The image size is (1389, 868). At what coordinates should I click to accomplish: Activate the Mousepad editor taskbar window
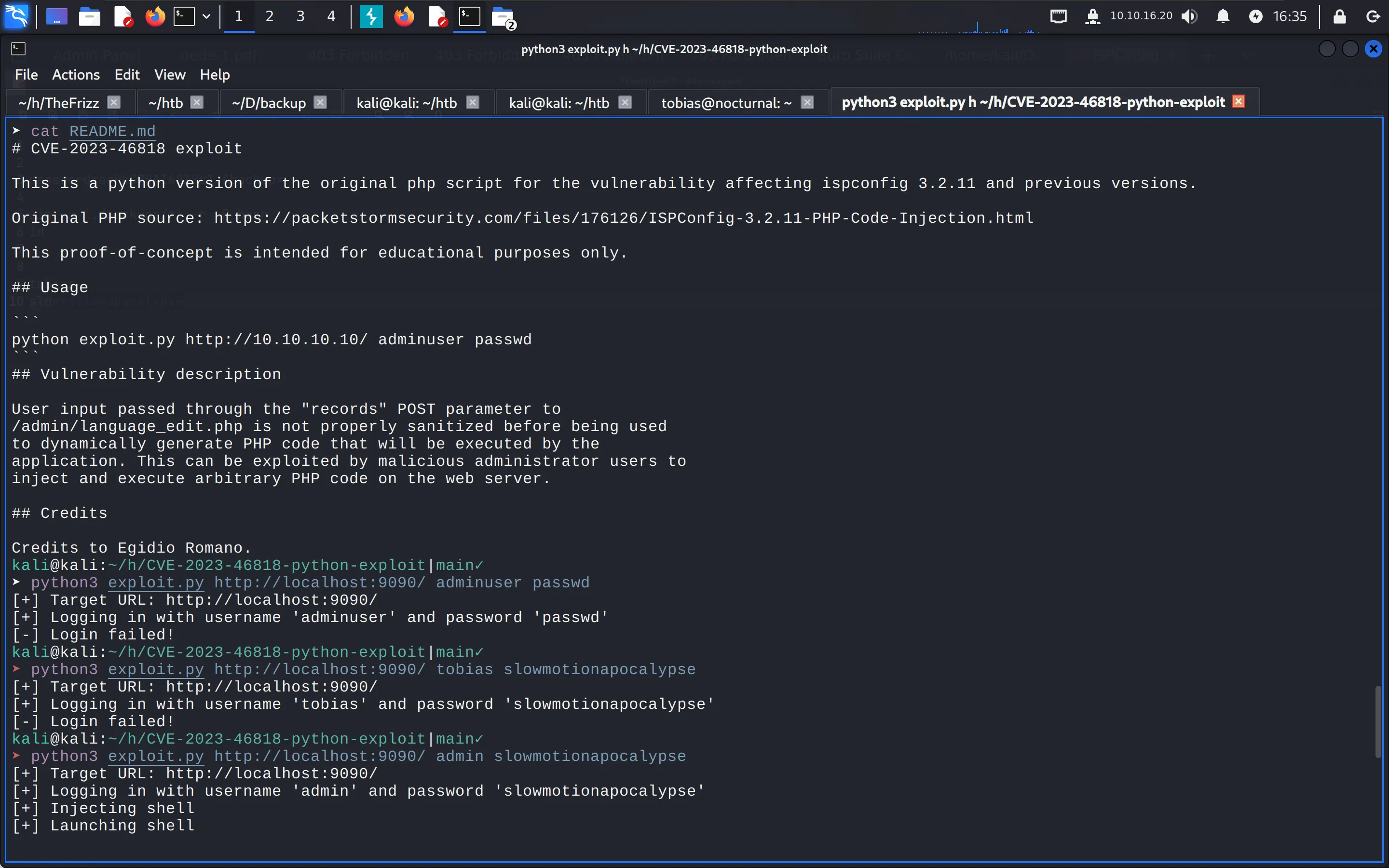[437, 17]
